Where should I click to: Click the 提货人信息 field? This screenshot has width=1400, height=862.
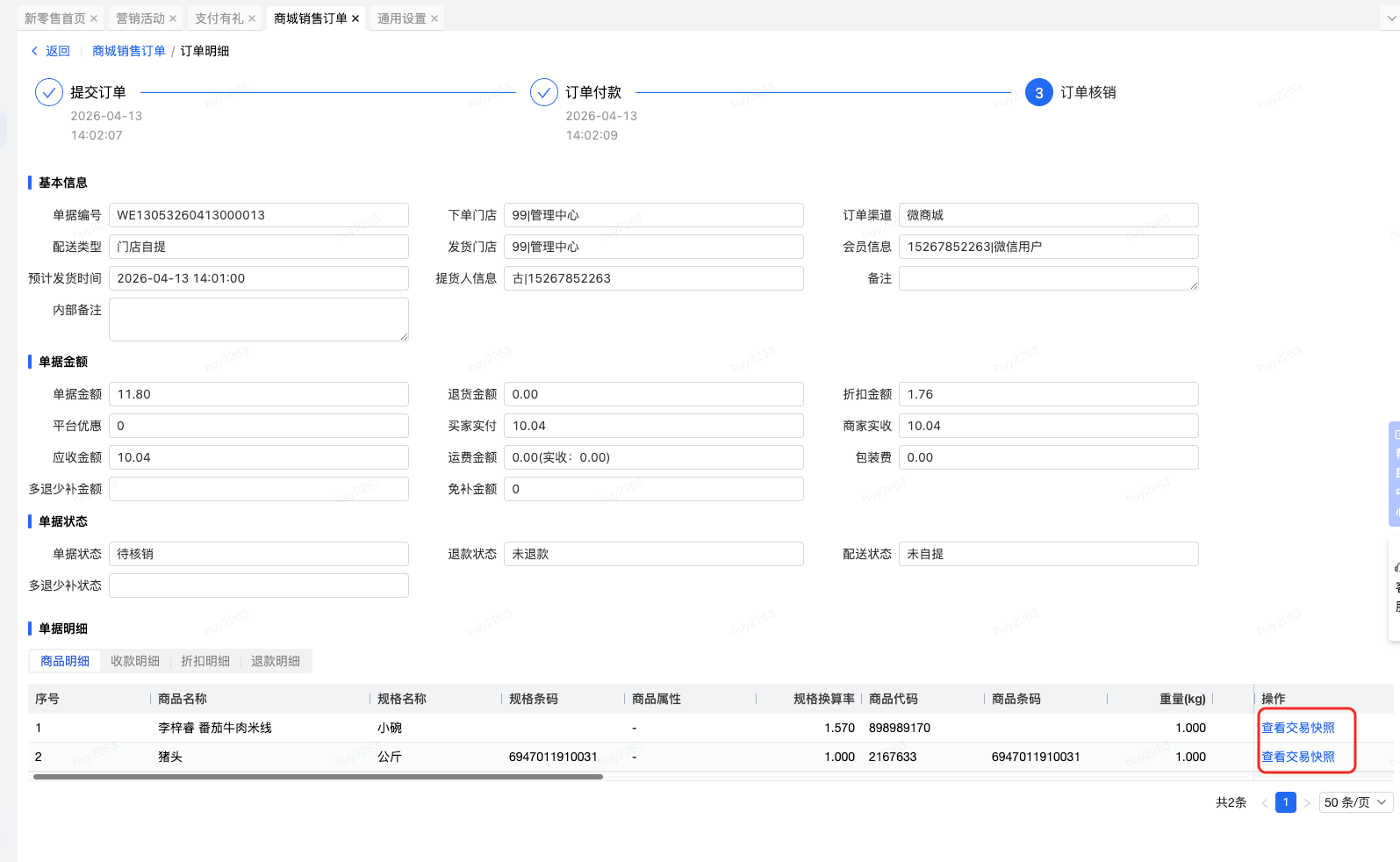coord(654,278)
